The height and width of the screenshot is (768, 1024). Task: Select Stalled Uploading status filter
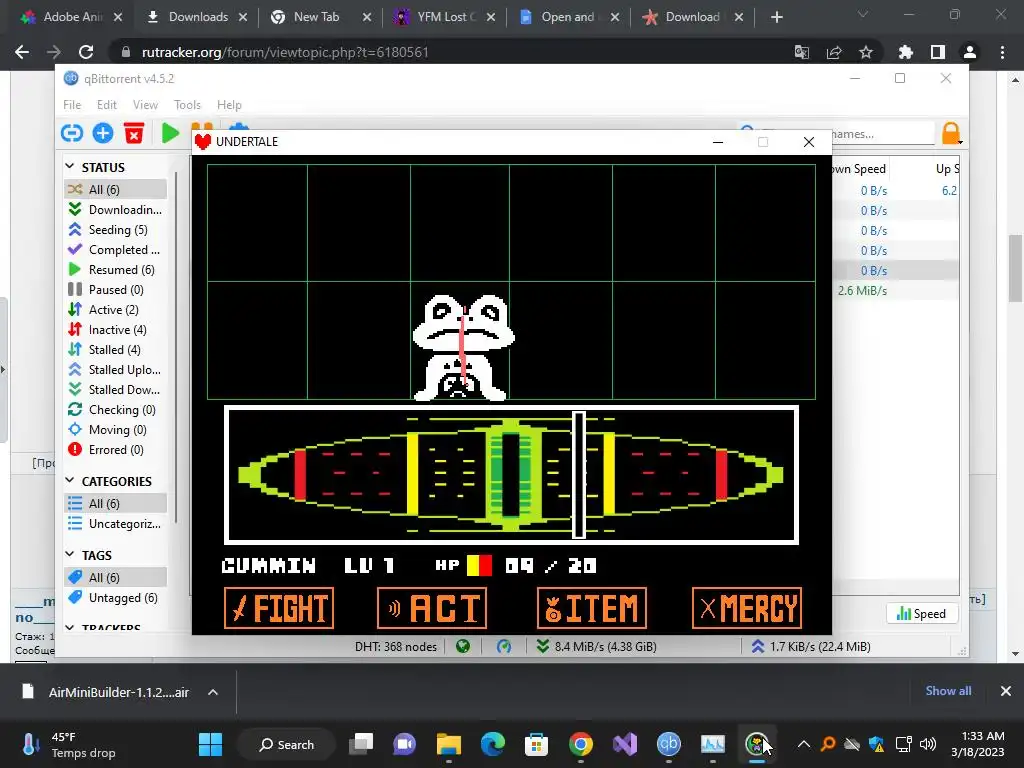click(x=115, y=370)
